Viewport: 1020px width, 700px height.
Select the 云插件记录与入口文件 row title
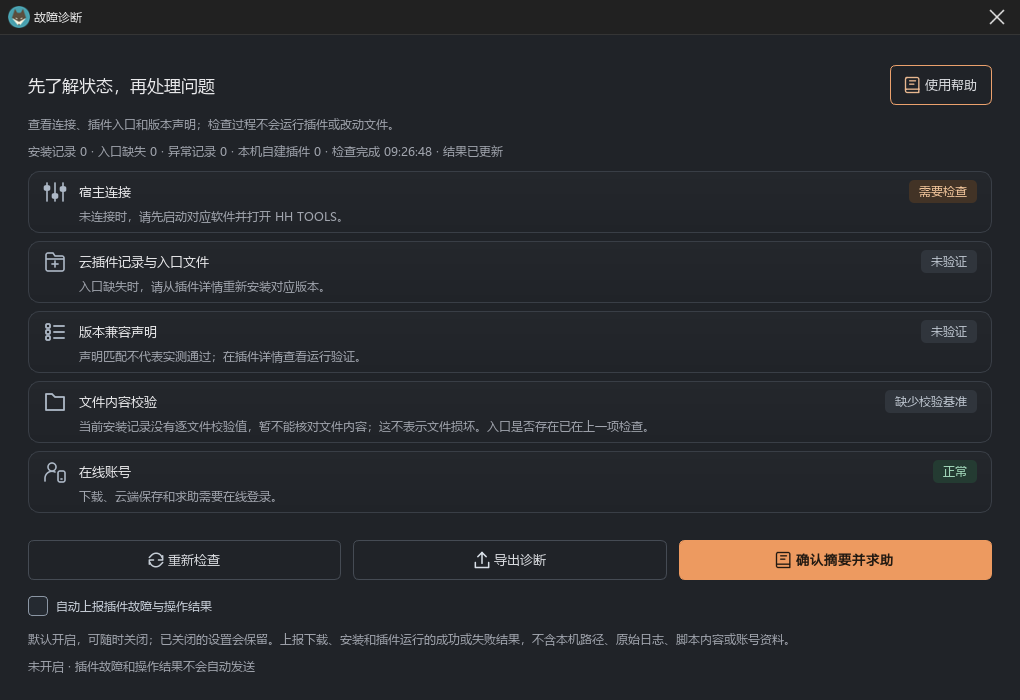(144, 262)
